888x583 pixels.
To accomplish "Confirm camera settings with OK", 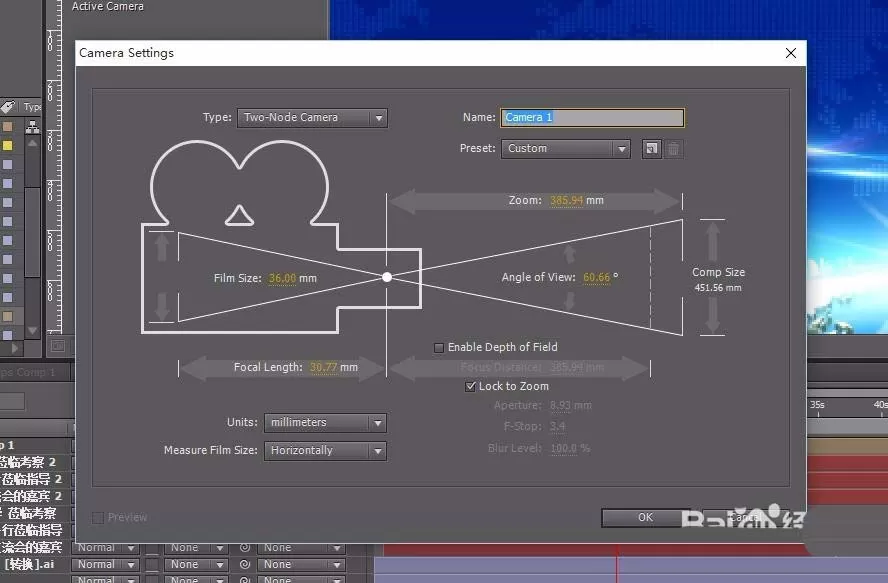I will pos(646,517).
